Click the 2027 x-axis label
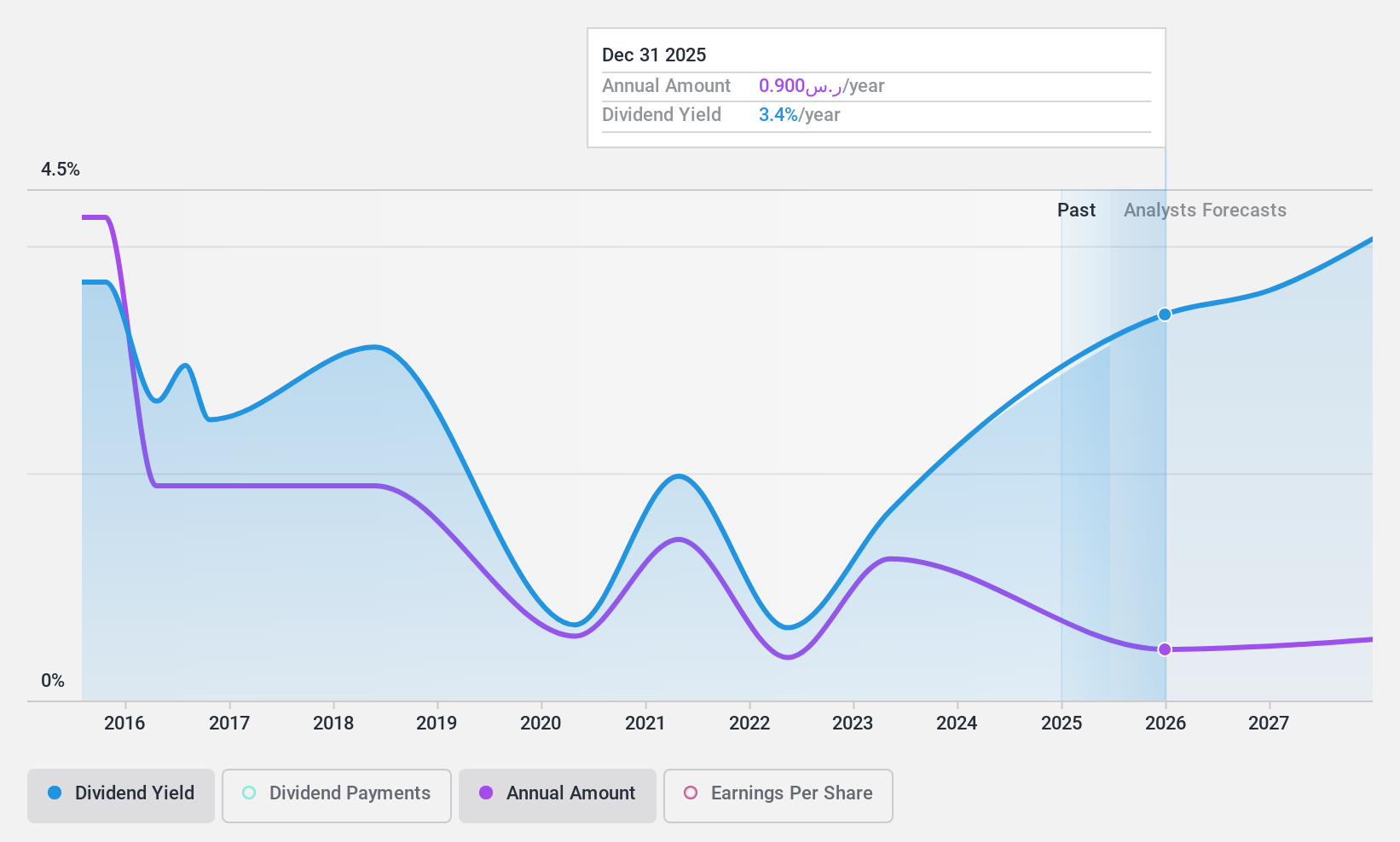 click(x=1269, y=724)
